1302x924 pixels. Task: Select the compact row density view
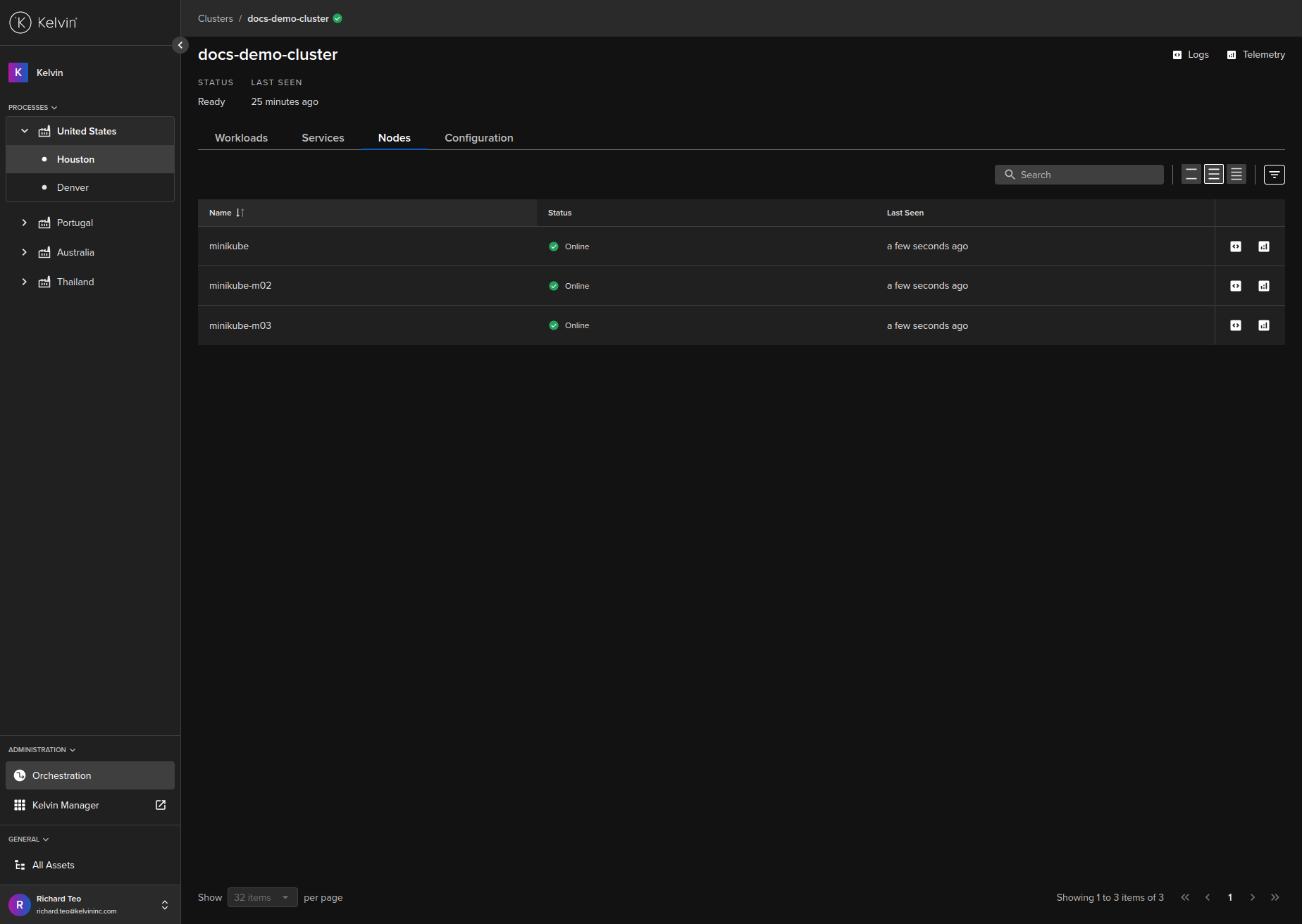(x=1236, y=175)
